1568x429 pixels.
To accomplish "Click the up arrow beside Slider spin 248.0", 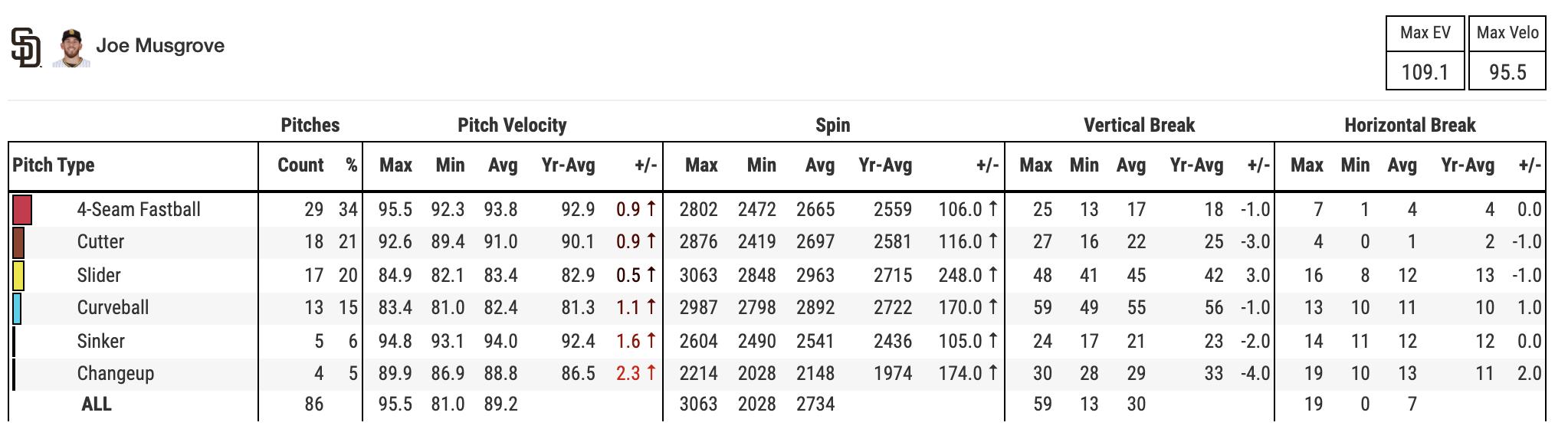I will (x=993, y=274).
